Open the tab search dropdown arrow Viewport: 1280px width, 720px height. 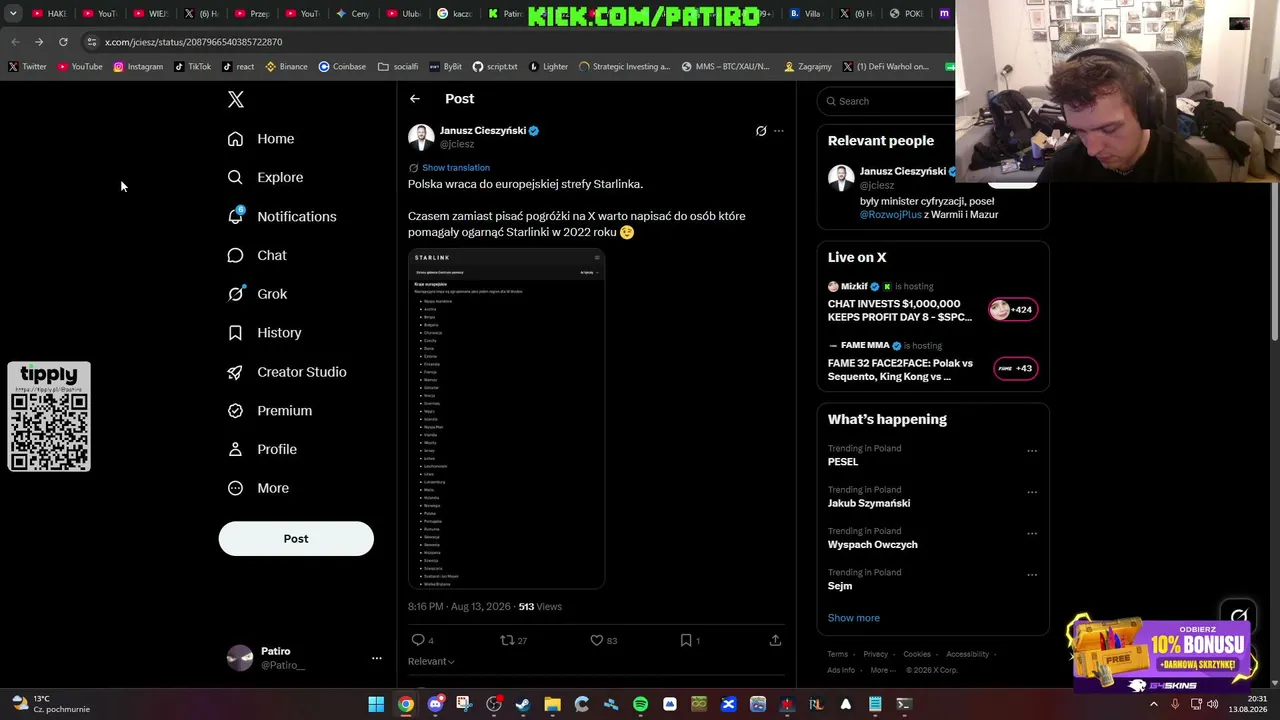coord(13,14)
